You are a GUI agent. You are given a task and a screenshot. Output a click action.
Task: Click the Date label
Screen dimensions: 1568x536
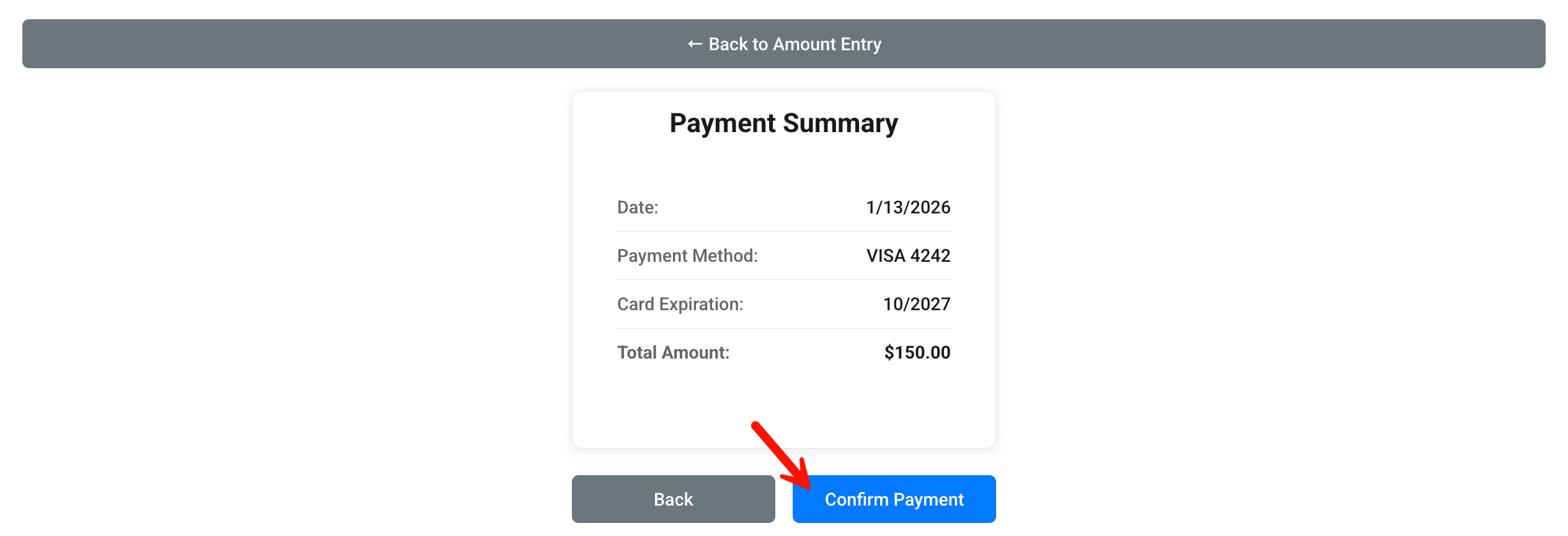pyautogui.click(x=638, y=207)
